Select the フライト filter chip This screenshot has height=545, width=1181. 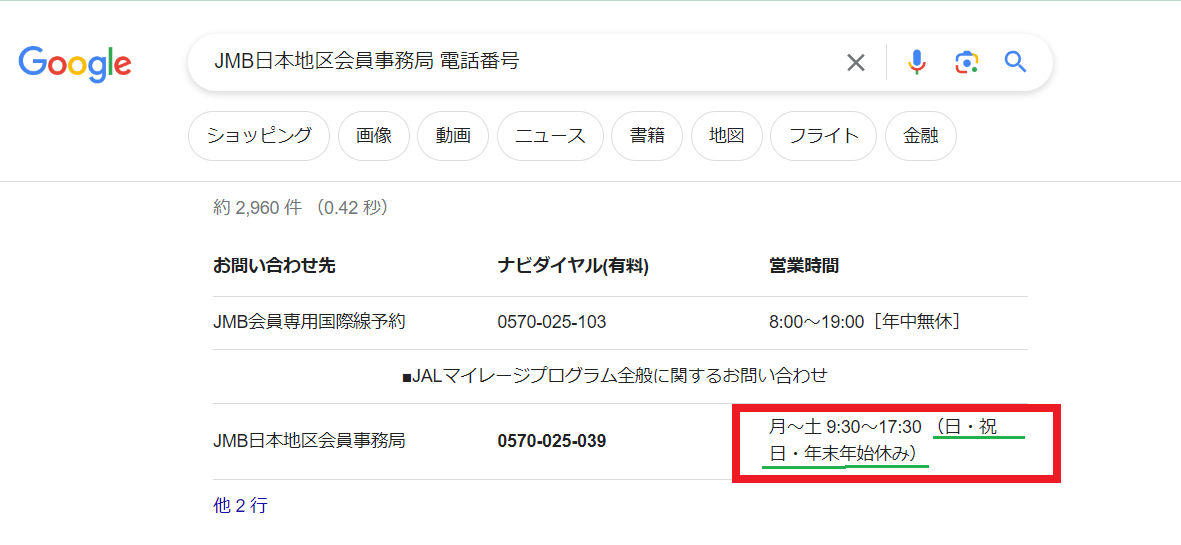pos(824,136)
